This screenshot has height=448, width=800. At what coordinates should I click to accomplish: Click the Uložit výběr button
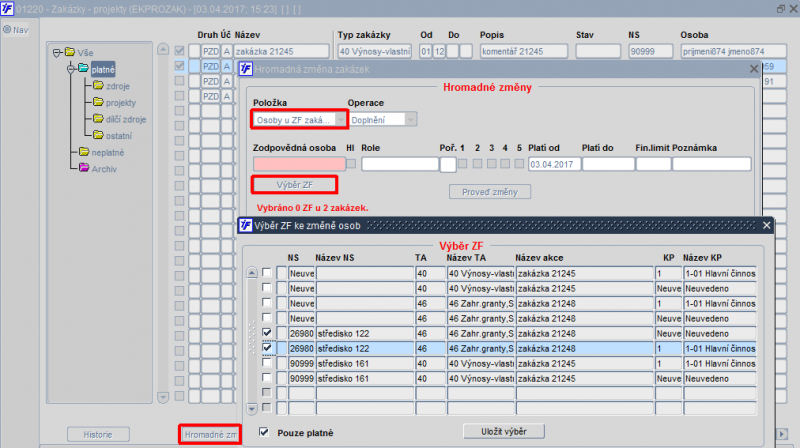tap(504, 432)
